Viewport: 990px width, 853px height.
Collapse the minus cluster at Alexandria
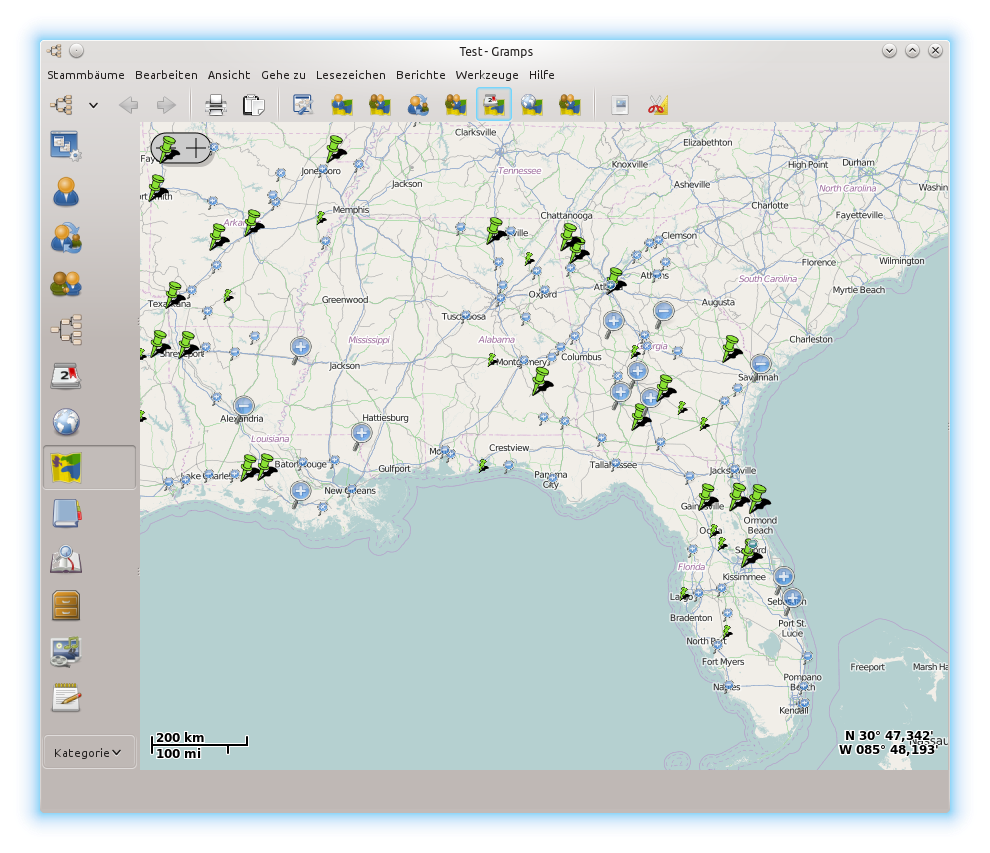pos(244,406)
